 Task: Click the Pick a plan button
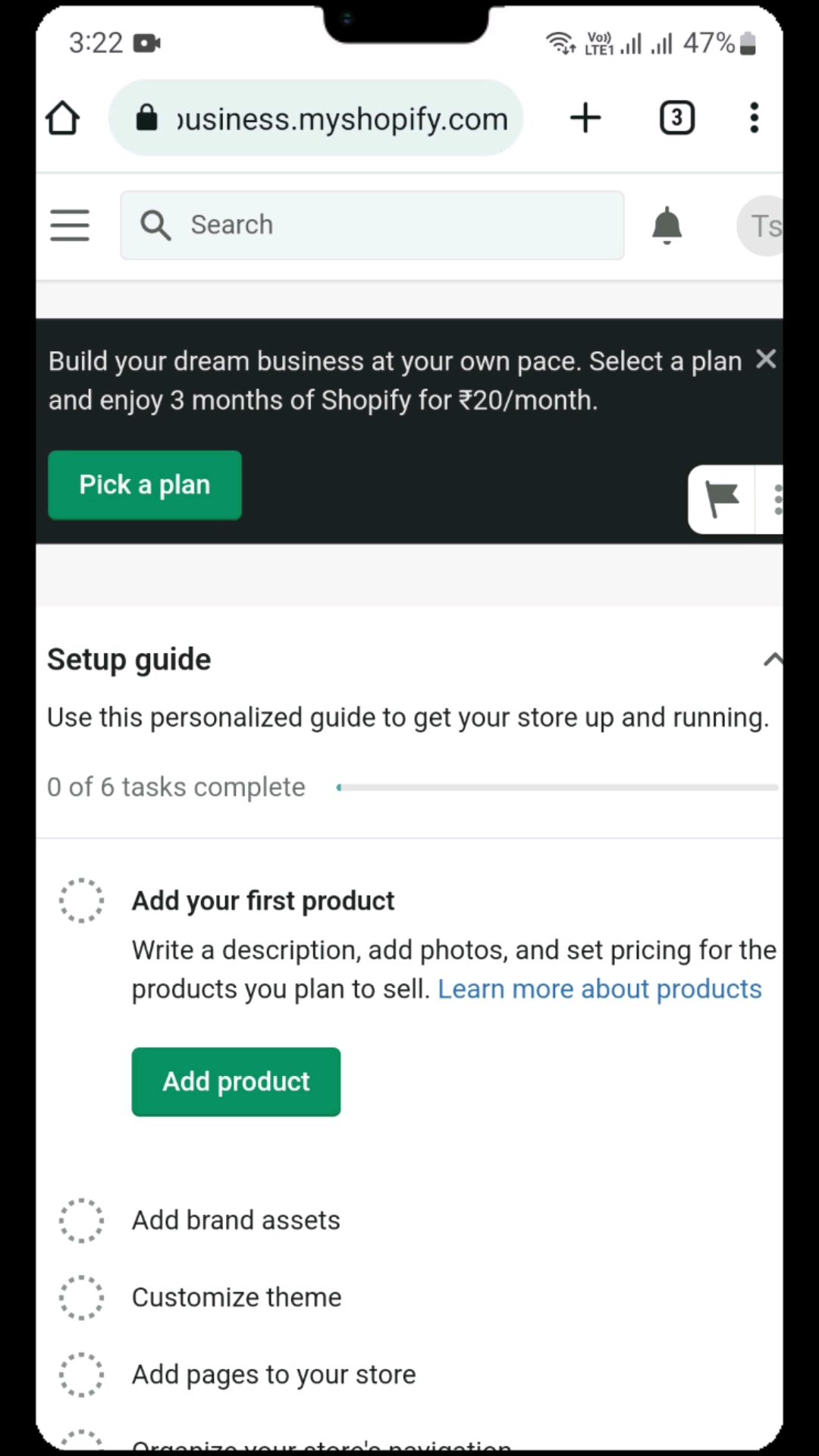coord(145,485)
